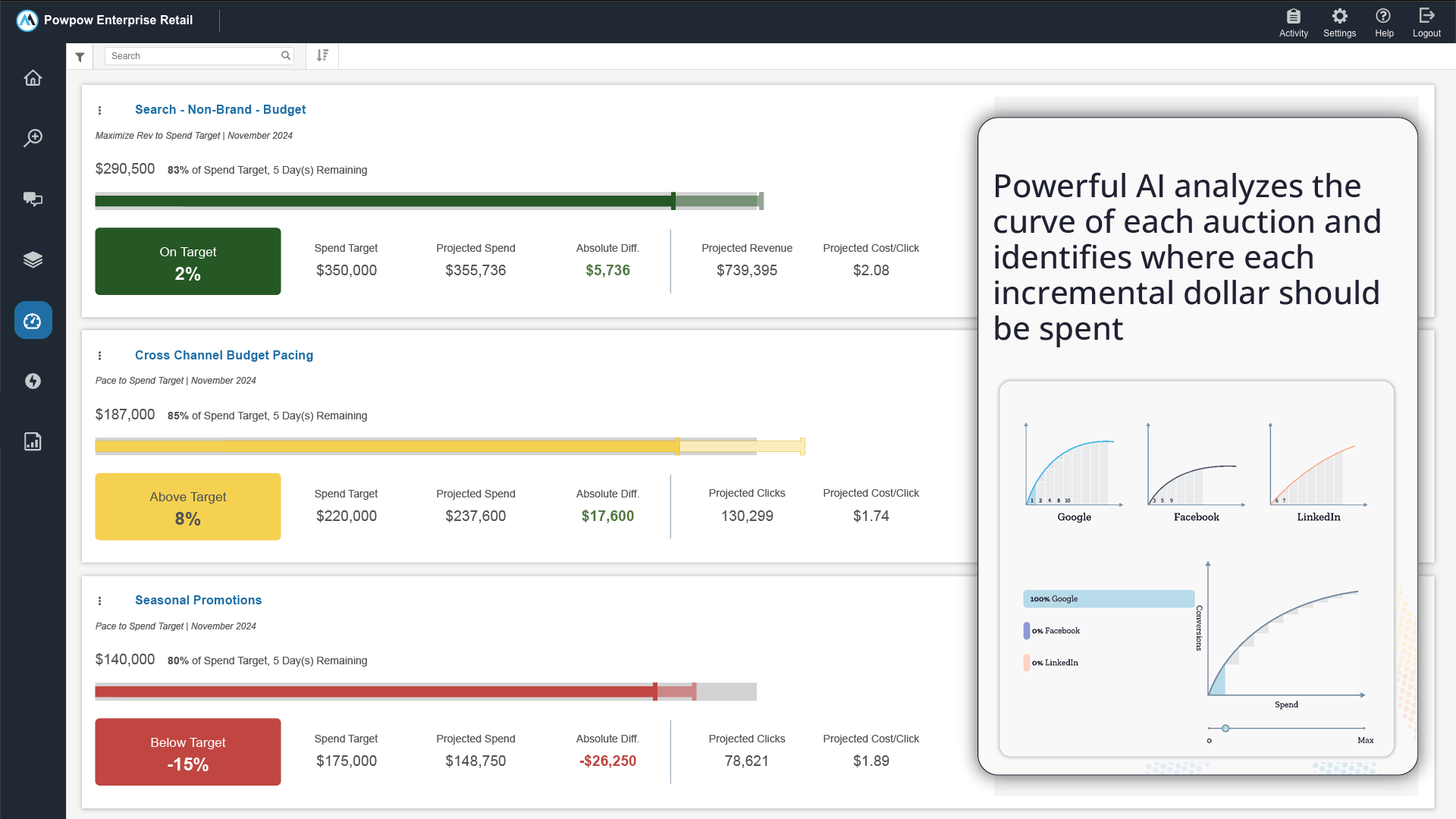Expand options menu for Seasonal Promotions

pyautogui.click(x=100, y=601)
